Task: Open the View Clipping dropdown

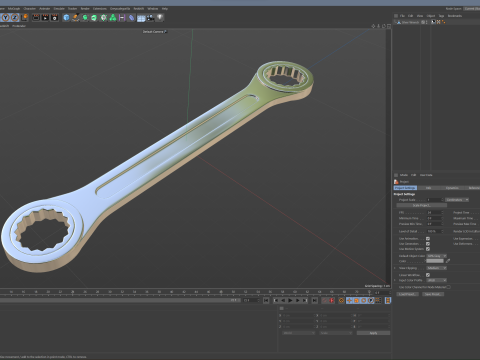Action: (437, 268)
